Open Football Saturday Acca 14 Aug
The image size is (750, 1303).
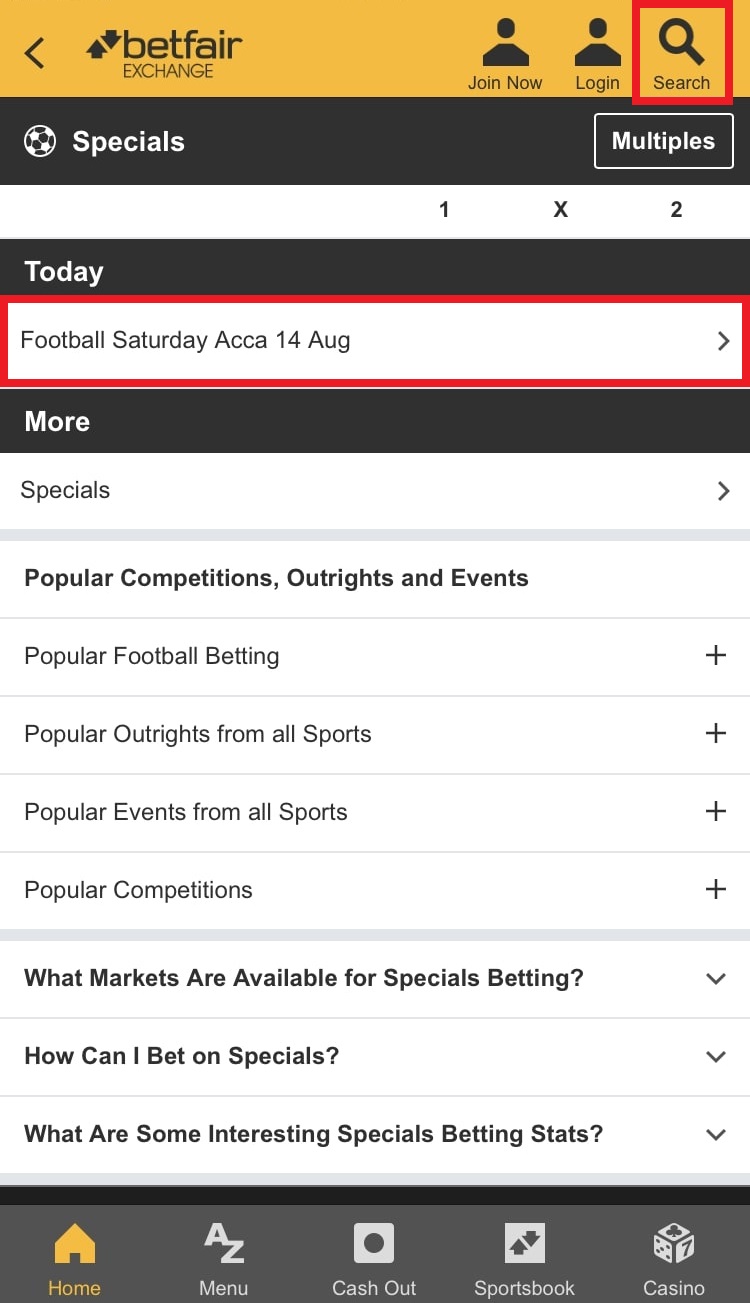tap(375, 341)
